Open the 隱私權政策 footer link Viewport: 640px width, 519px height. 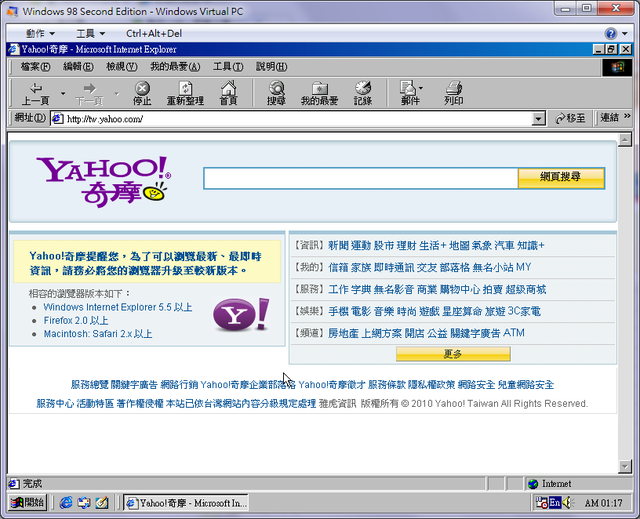pyautogui.click(x=431, y=385)
